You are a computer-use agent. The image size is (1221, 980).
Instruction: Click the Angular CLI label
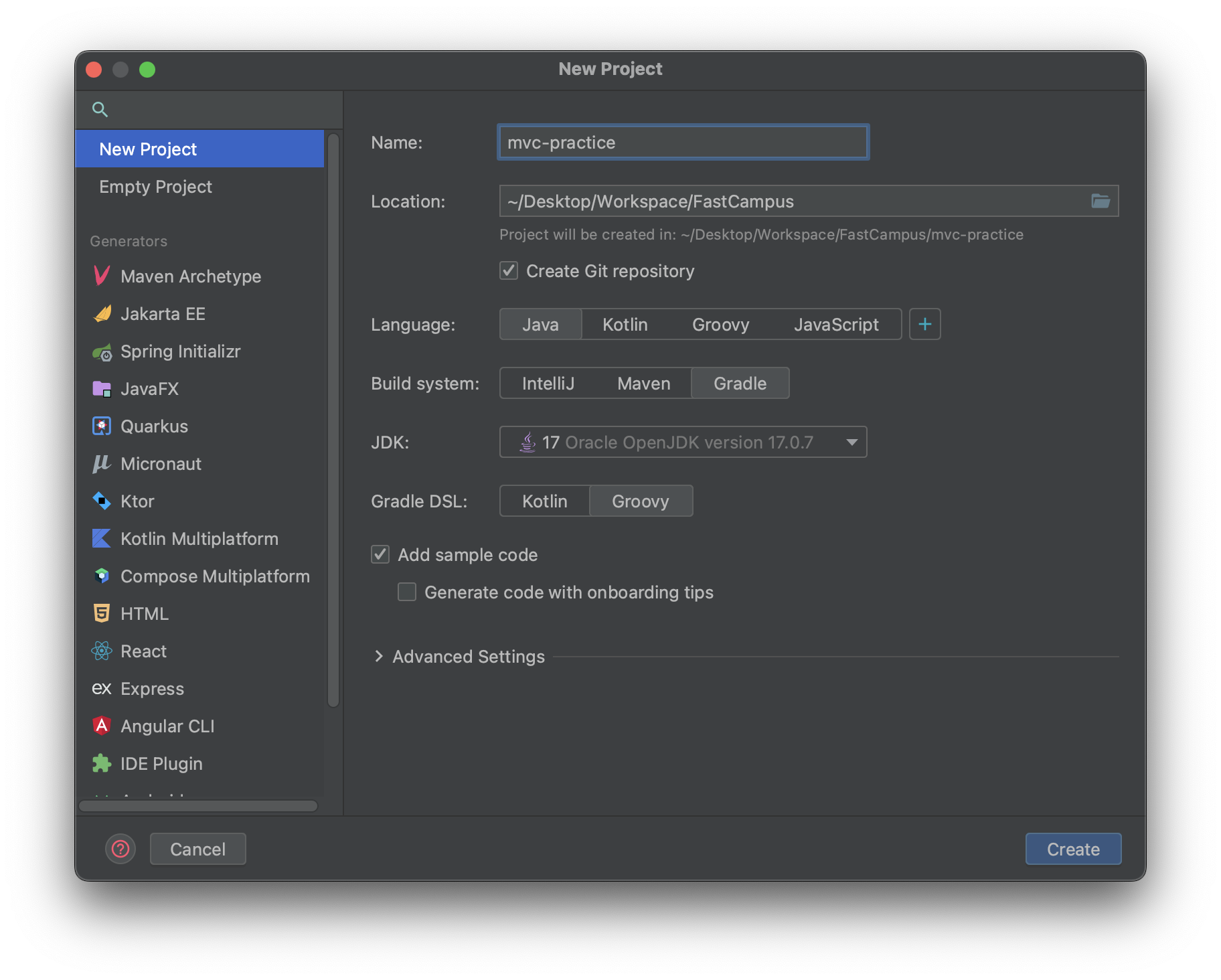[x=167, y=726]
